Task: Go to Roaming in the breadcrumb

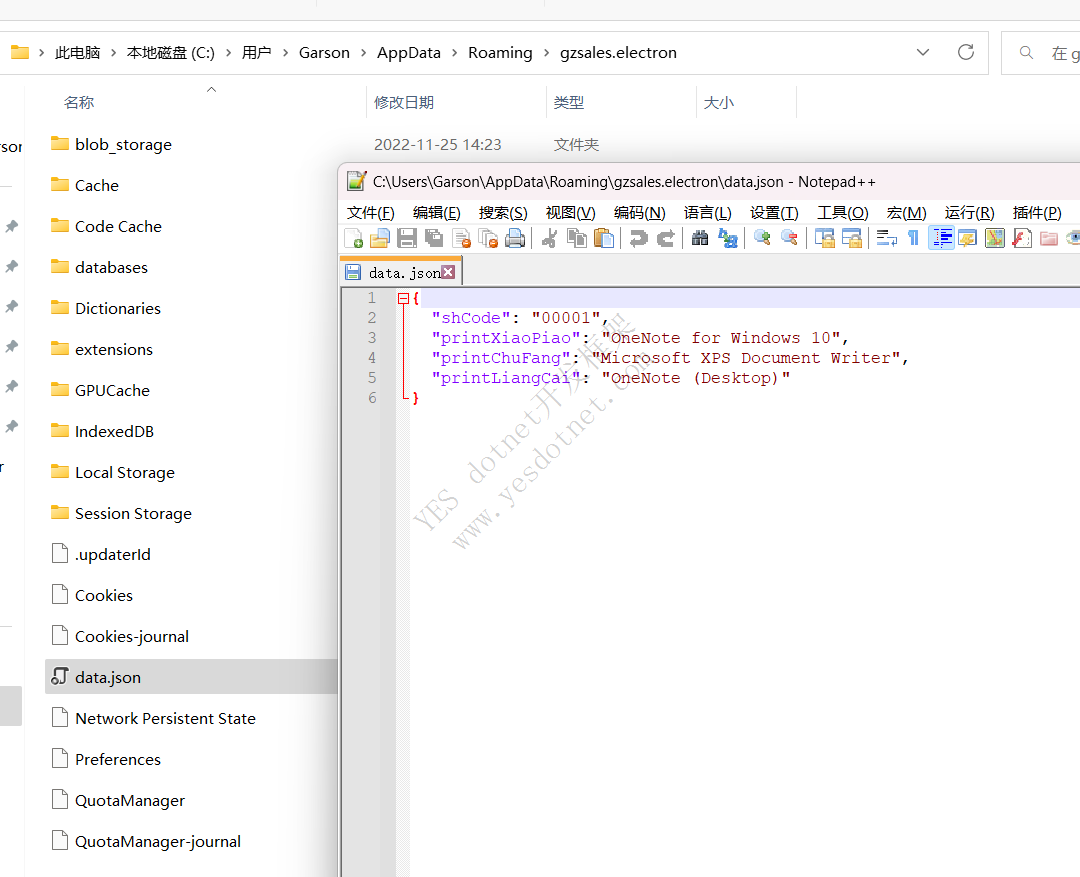Action: pos(500,53)
